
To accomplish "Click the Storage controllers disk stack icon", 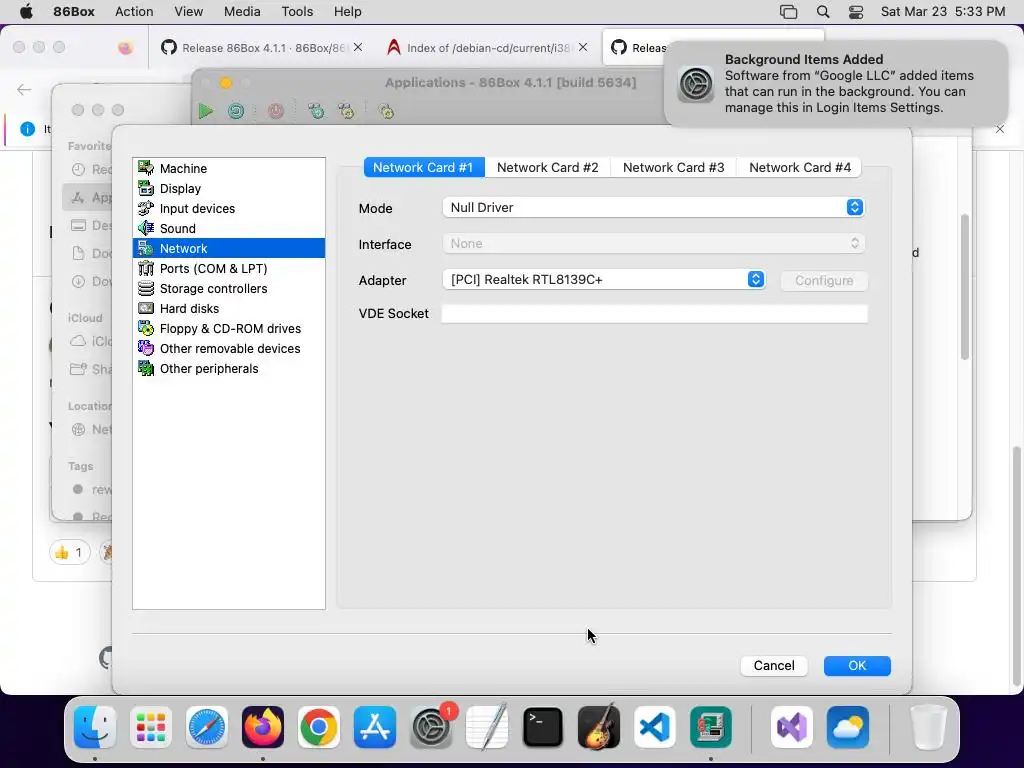I will pos(146,288).
